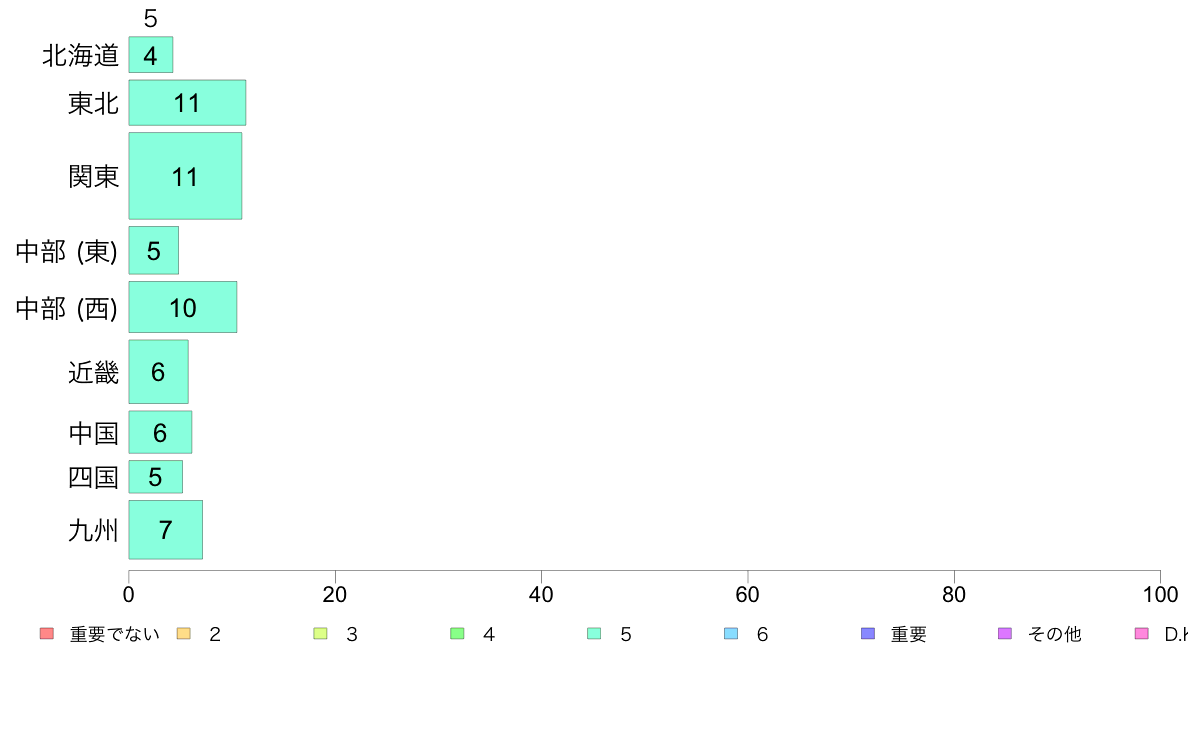This screenshot has width=1188, height=736.
Task: Select the 中部 (東) bar showing 5
Action: 154,250
